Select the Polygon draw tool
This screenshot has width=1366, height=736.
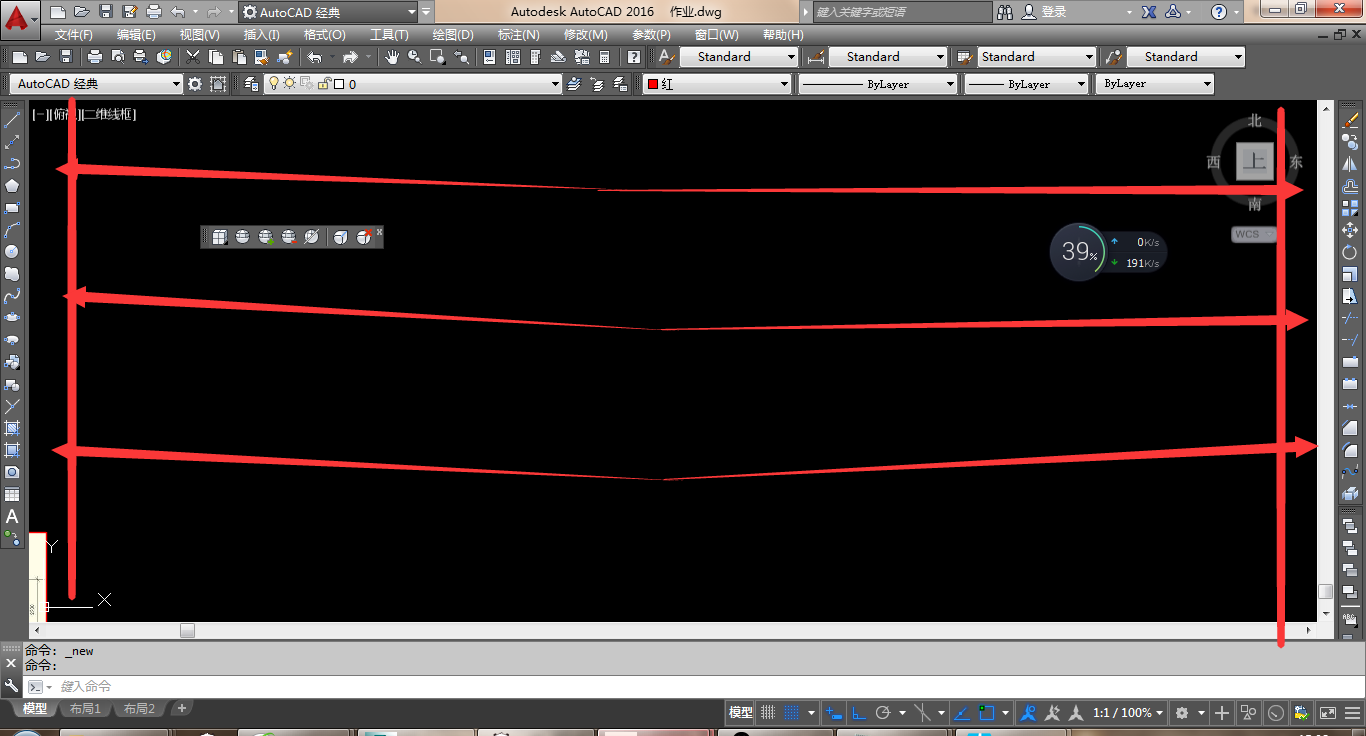click(12, 186)
